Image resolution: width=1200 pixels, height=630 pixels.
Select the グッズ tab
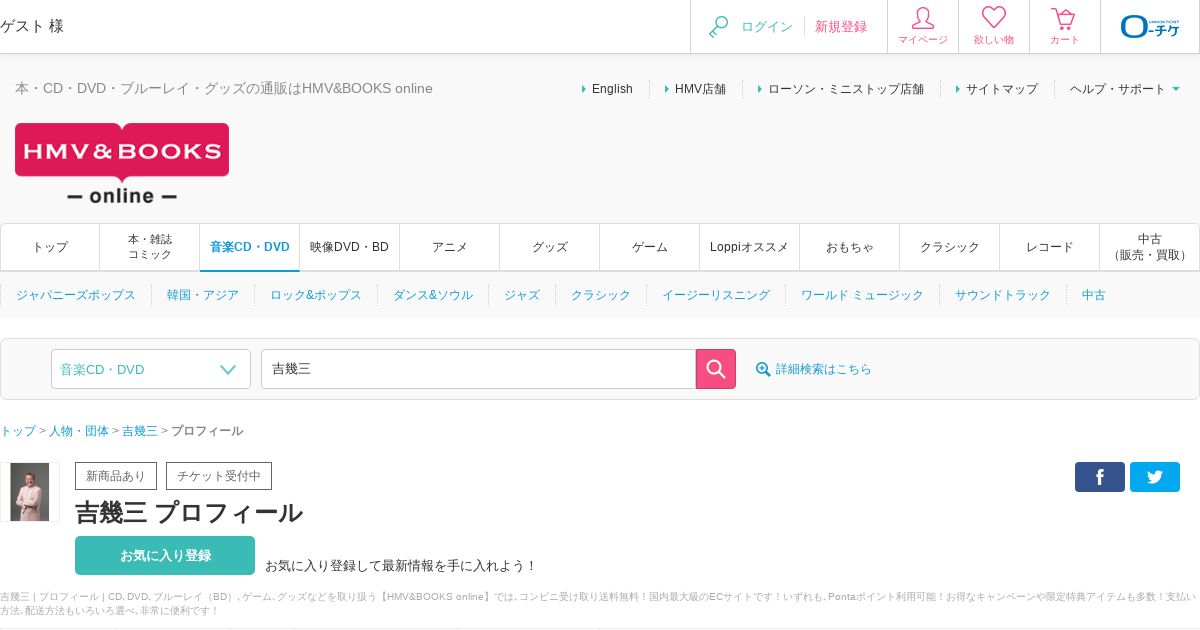click(x=550, y=247)
